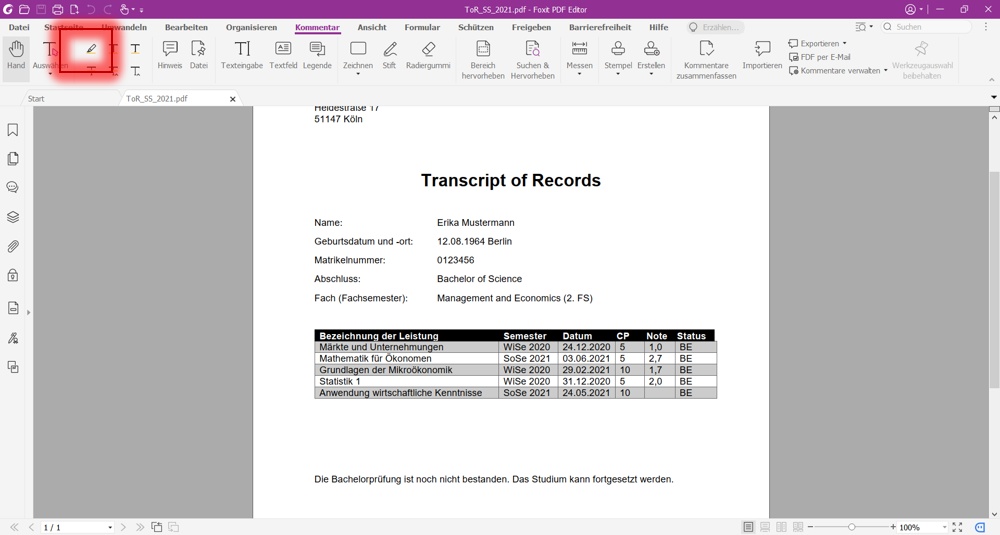The image size is (1000, 535).
Task: Click Bereich hervorheben area highlight tool
Action: click(483, 60)
